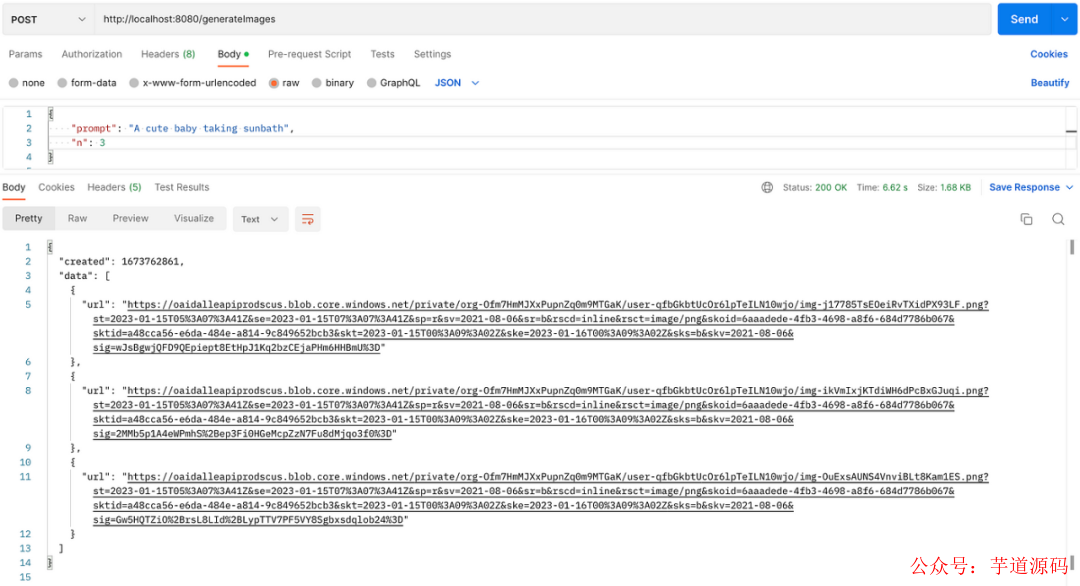Select the none body type radio
This screenshot has height=586, width=1080.
13,83
